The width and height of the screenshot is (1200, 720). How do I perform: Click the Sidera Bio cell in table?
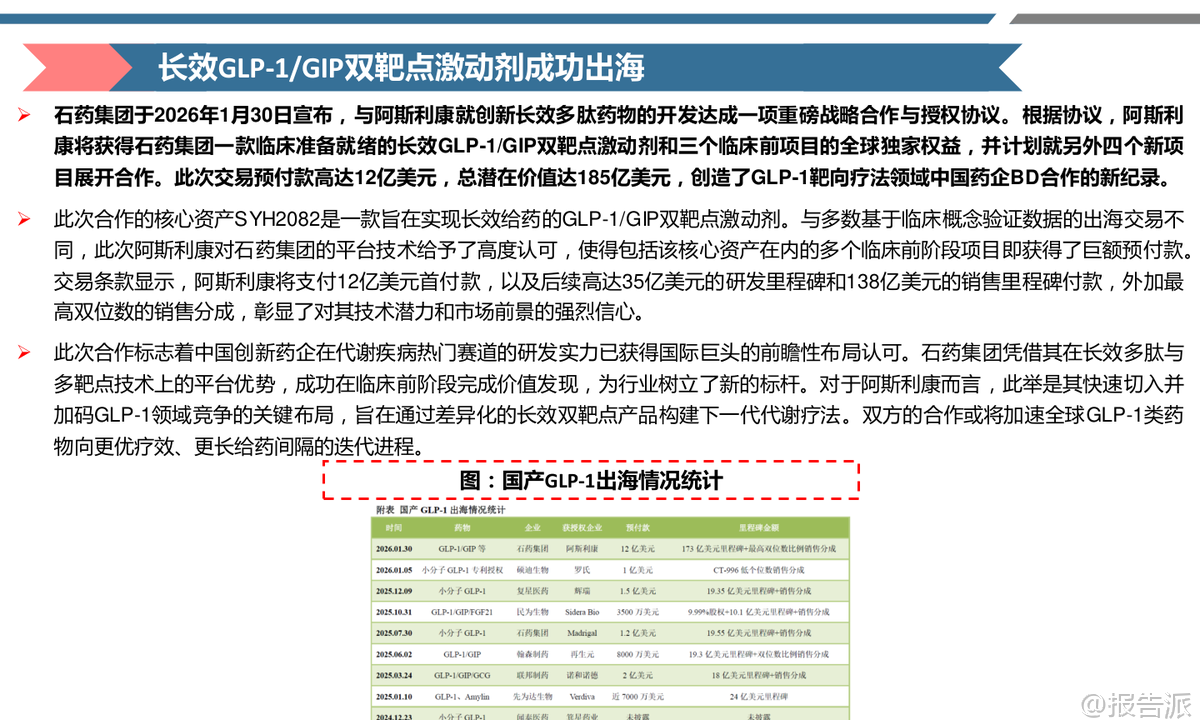point(581,612)
